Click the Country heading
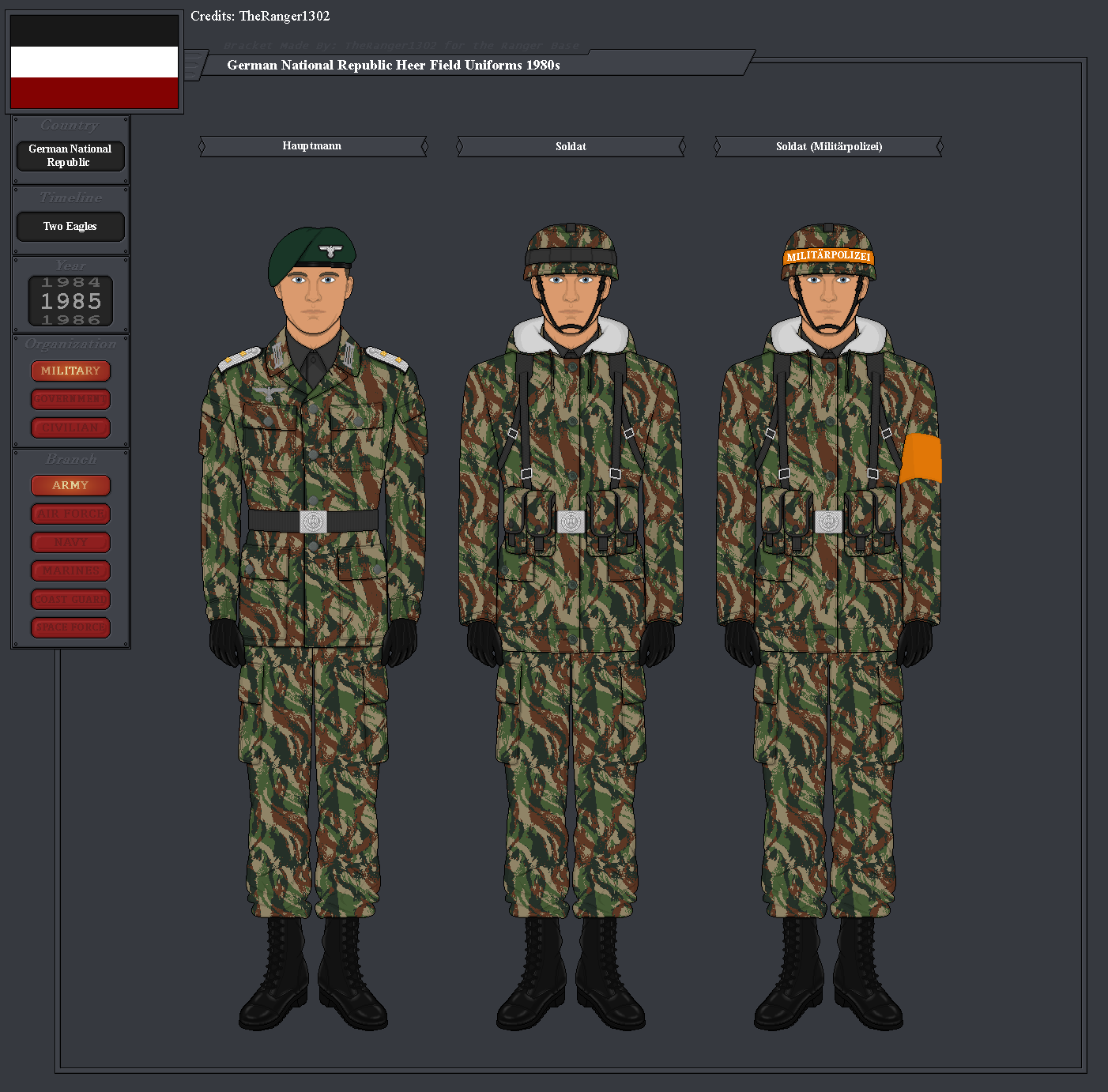The image size is (1108, 1092). pyautogui.click(x=70, y=125)
